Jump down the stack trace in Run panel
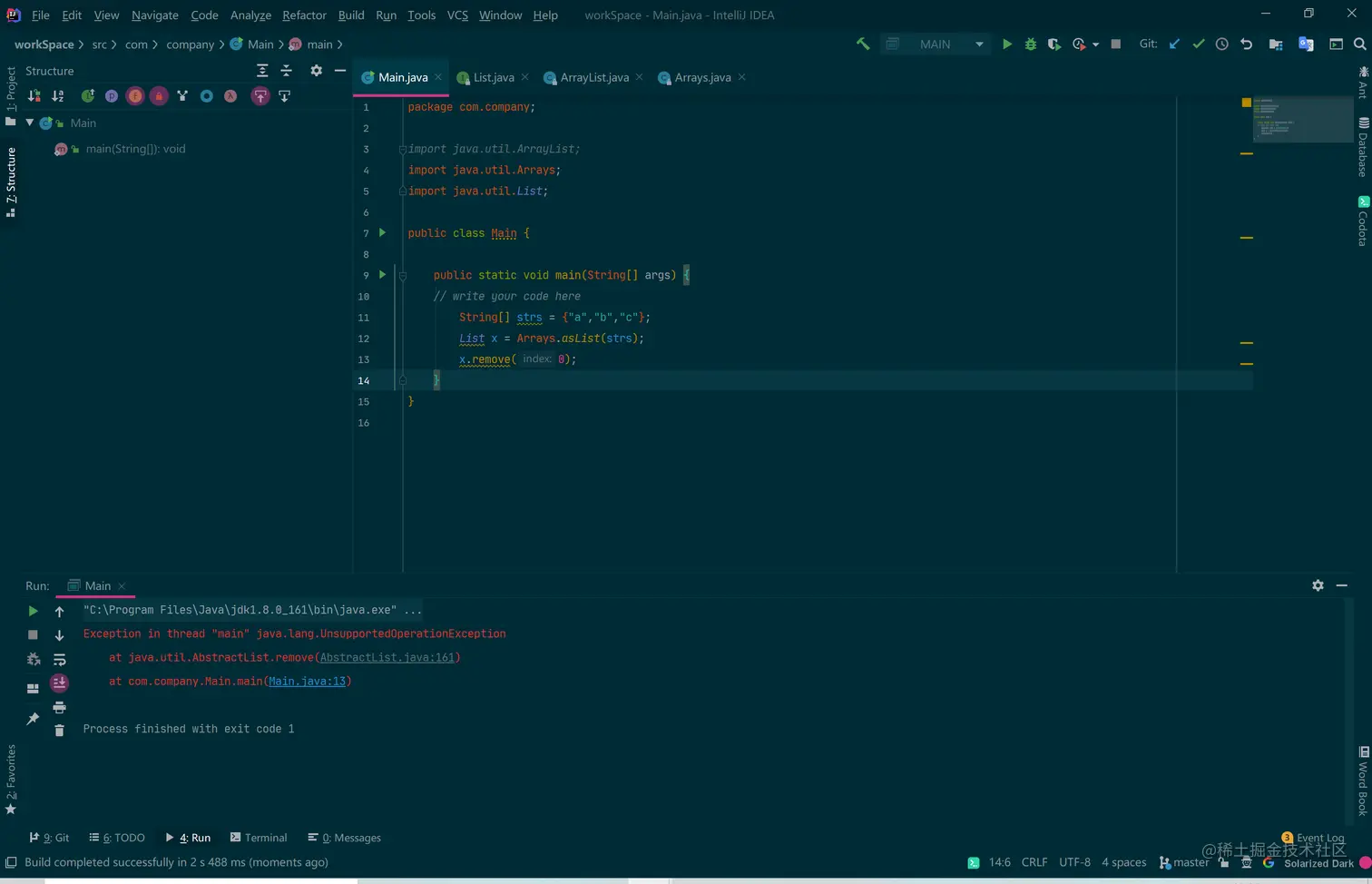Screen dimensions: 1372x884 (x=59, y=635)
